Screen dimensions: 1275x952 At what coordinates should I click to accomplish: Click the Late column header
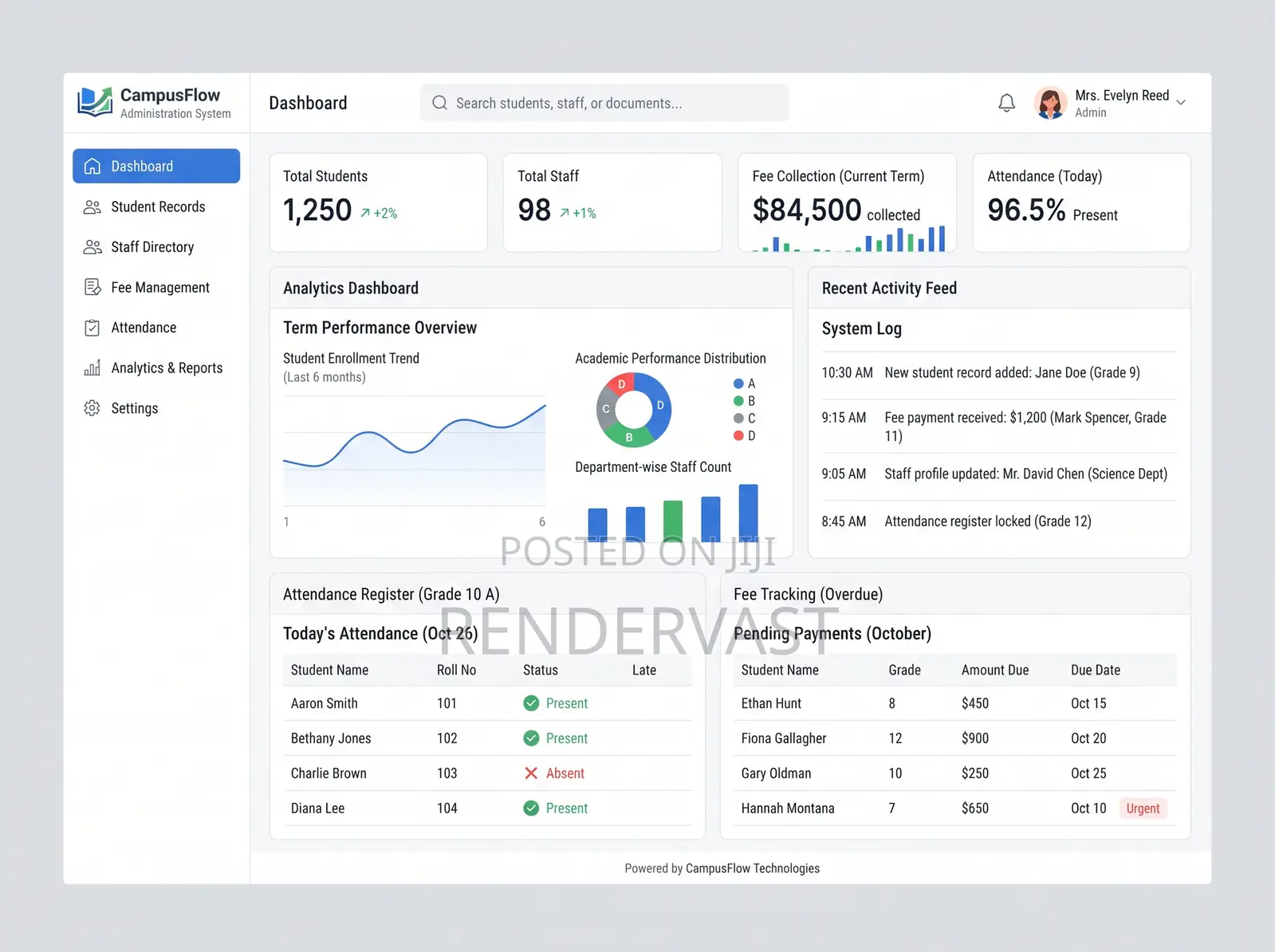(x=644, y=670)
